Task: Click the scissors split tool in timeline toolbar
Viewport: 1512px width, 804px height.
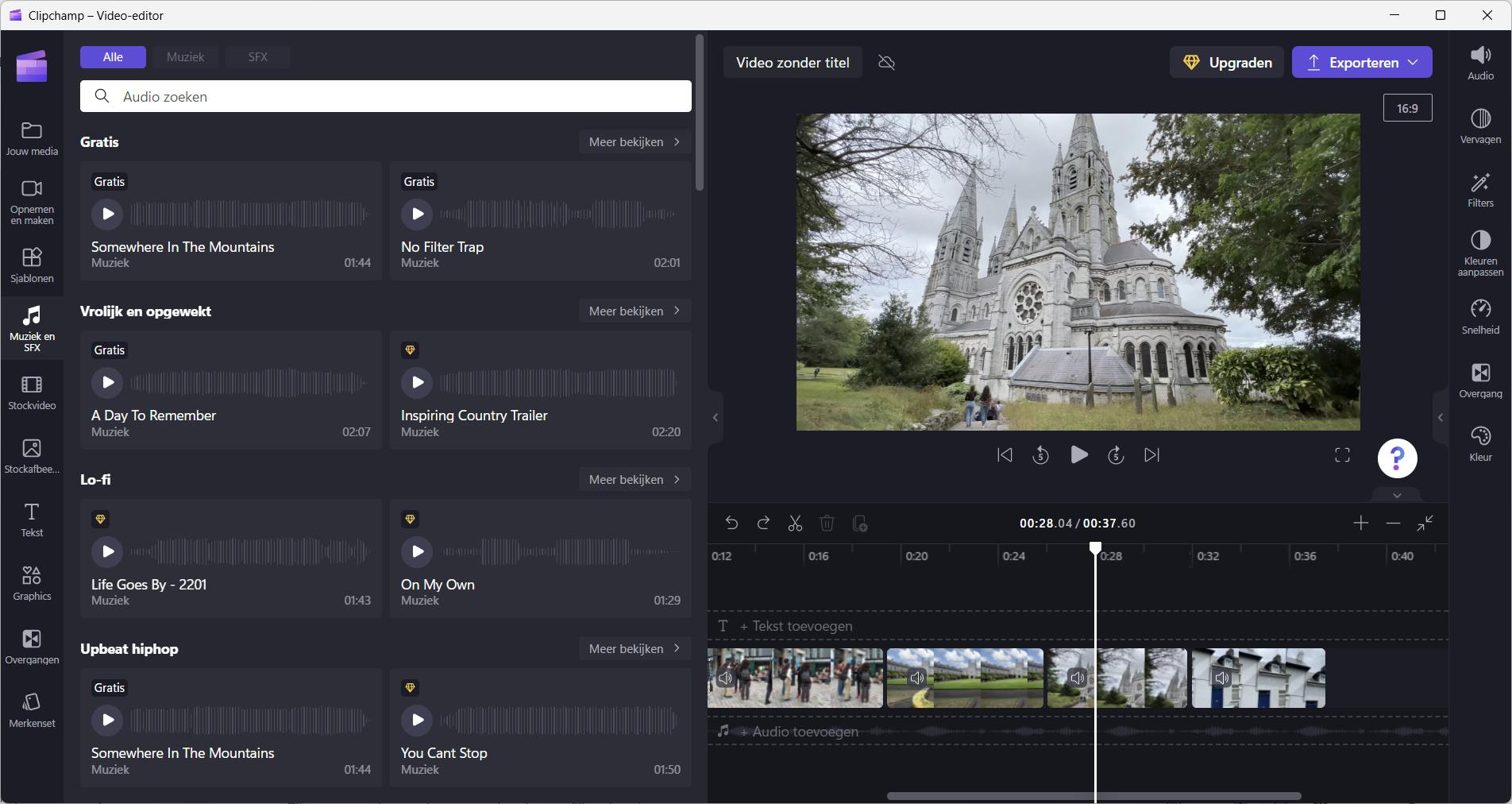Action: click(x=795, y=524)
